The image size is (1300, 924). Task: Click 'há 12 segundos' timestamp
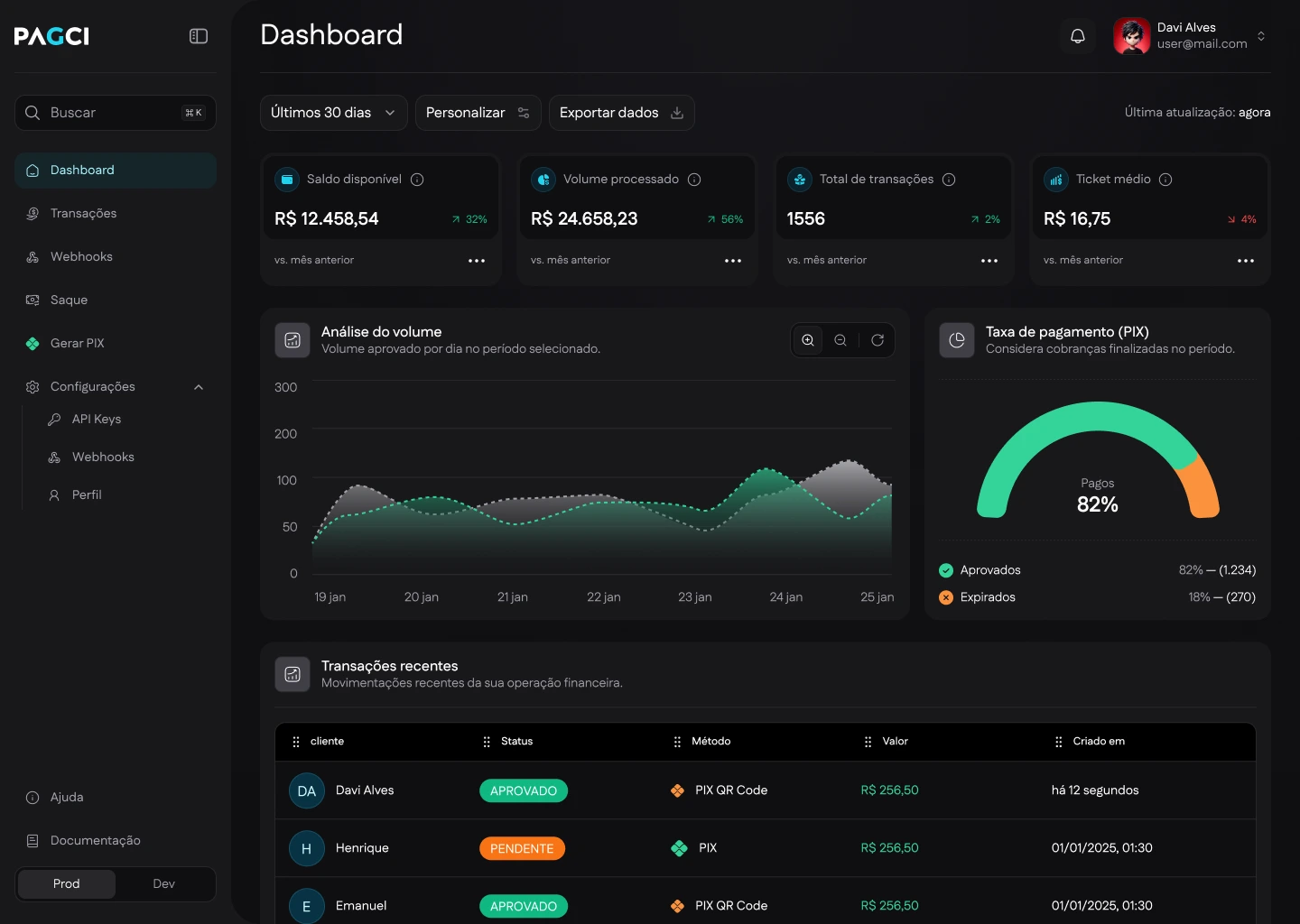1095,790
